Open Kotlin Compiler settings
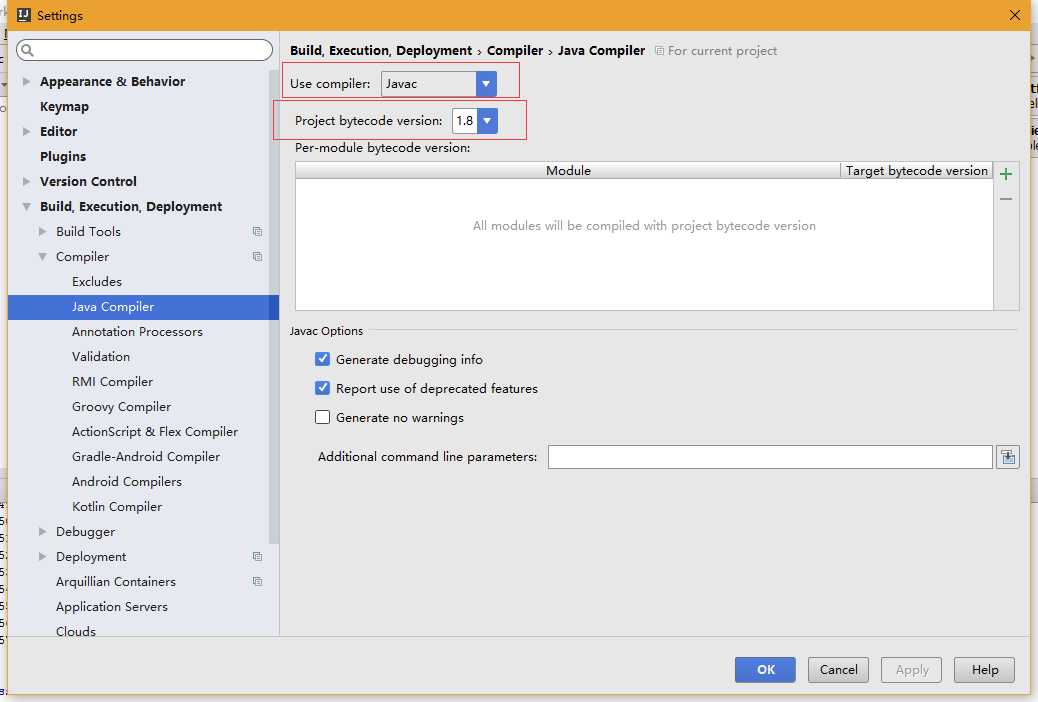This screenshot has height=702, width=1038. click(117, 507)
